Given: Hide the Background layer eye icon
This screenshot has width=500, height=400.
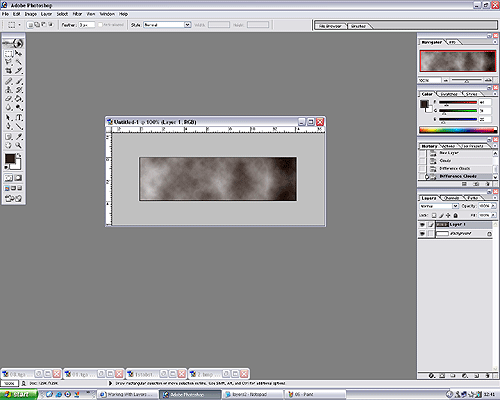Looking at the screenshot, I should [x=422, y=234].
